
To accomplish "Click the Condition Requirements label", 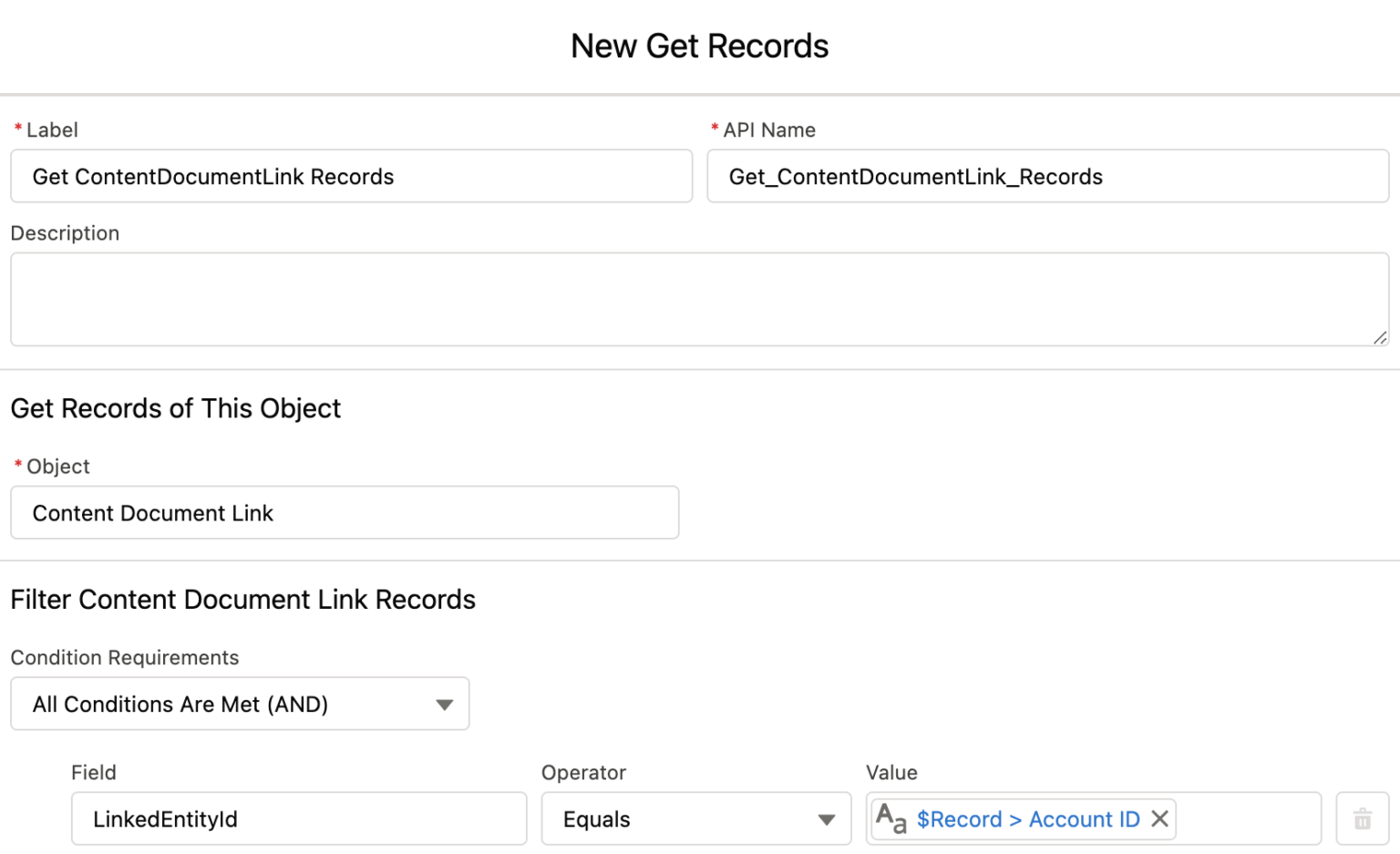I will pyautogui.click(x=124, y=657).
